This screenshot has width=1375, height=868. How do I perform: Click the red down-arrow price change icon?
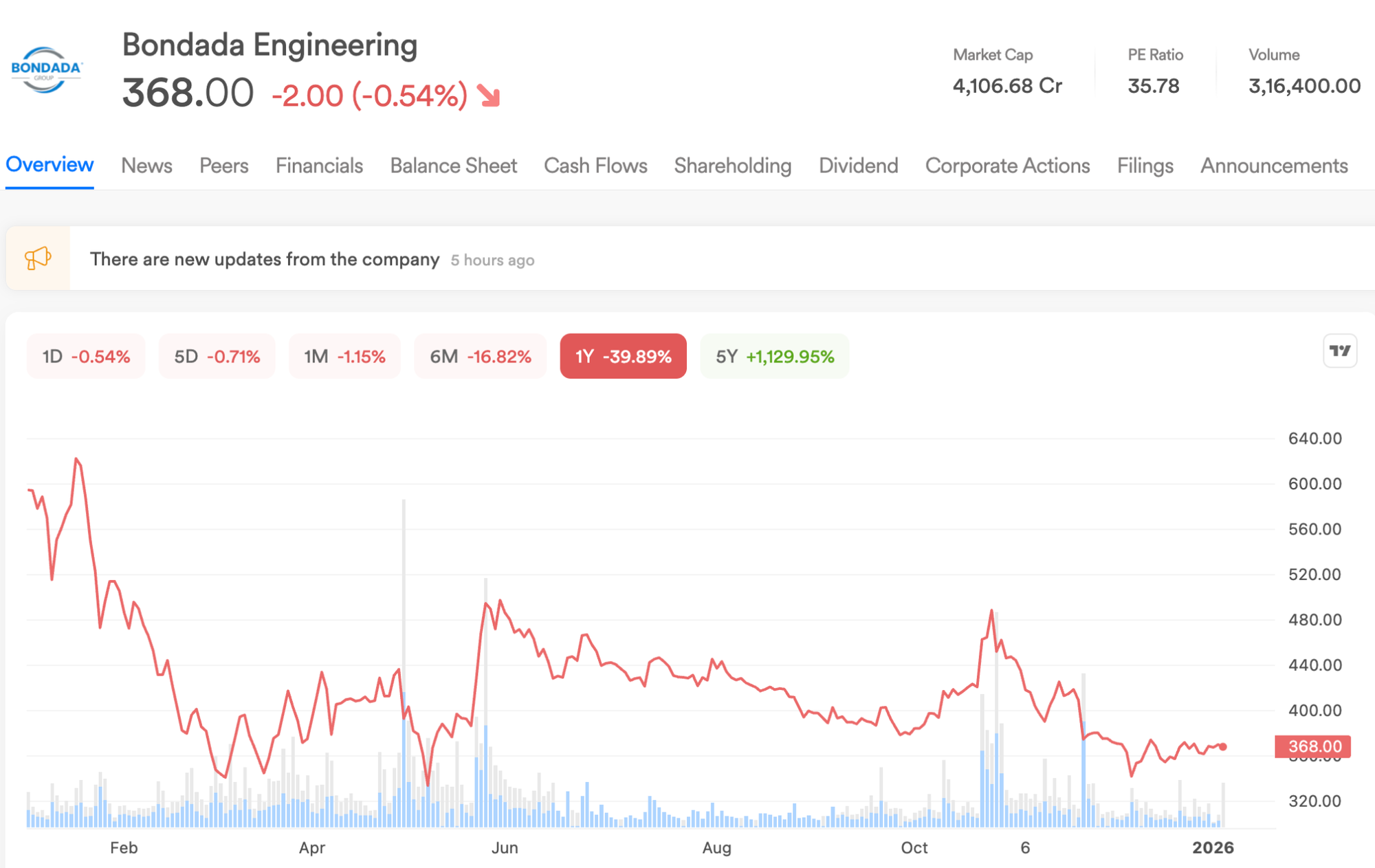489,96
